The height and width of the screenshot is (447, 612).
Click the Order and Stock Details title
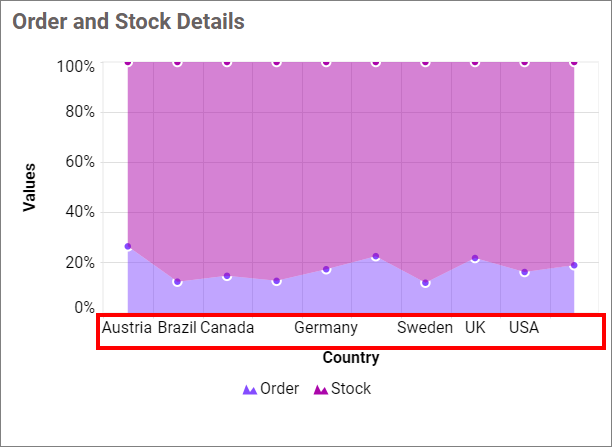(x=128, y=20)
